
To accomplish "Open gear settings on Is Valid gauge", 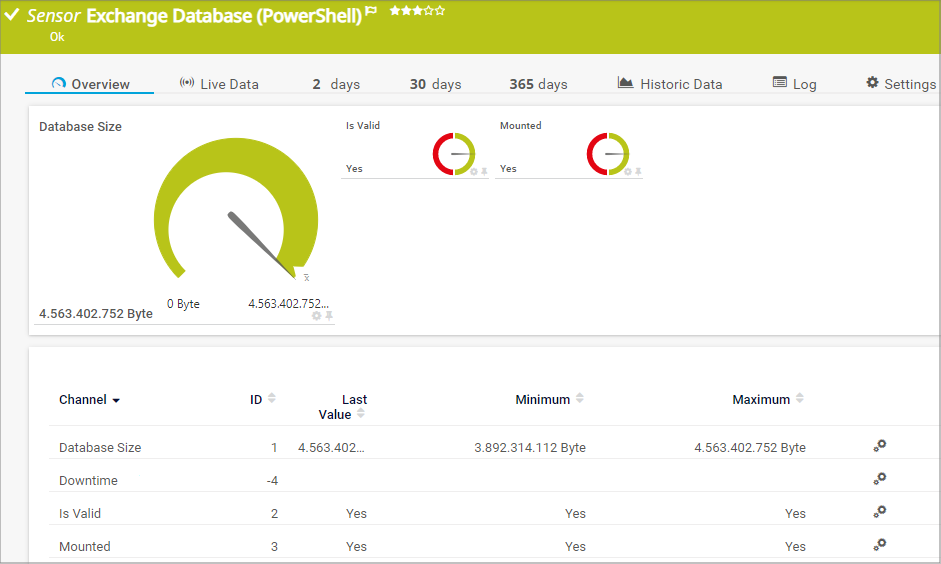I will (474, 172).
